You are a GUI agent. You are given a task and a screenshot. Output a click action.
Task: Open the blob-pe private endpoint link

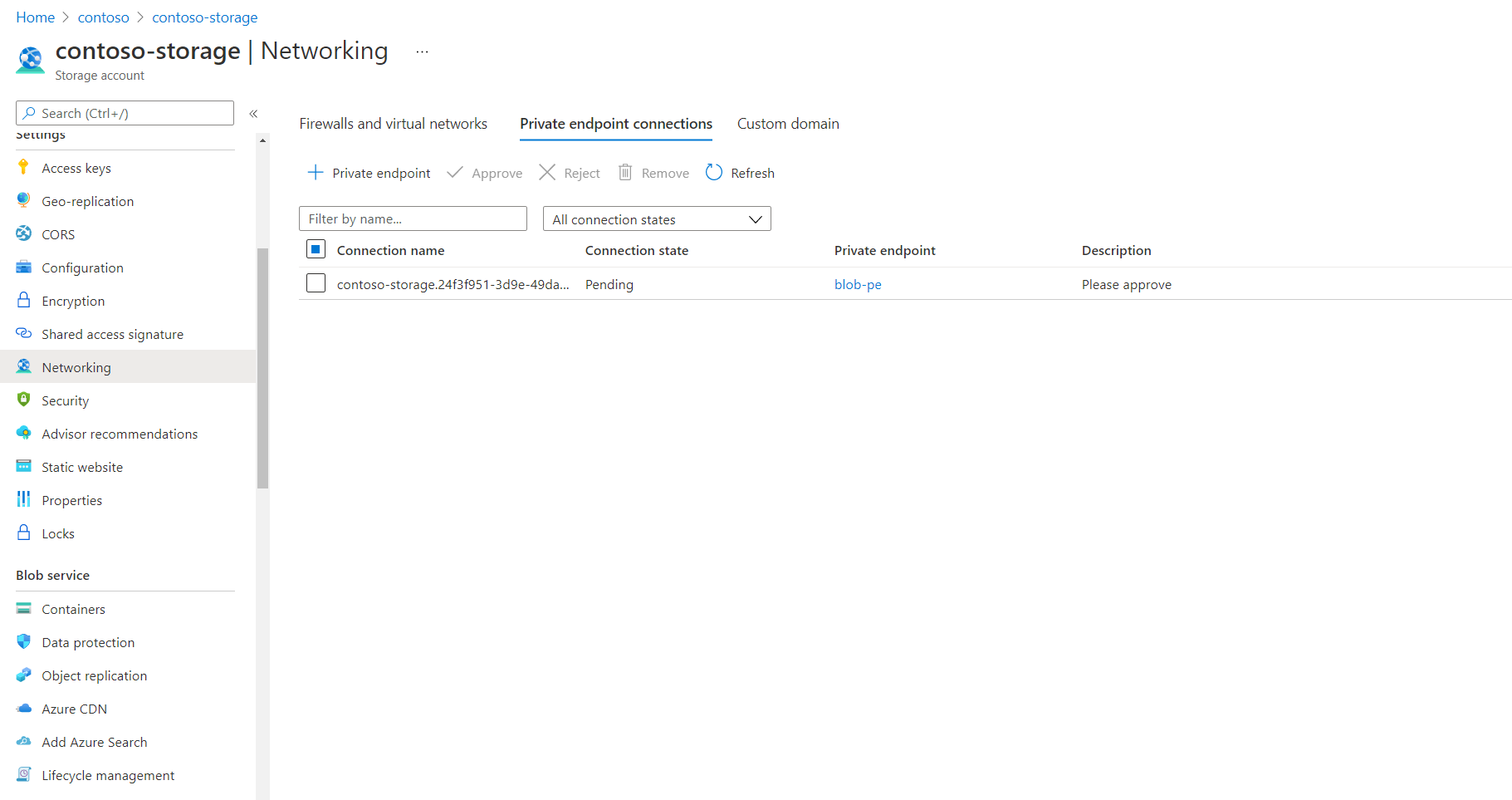[x=858, y=284]
